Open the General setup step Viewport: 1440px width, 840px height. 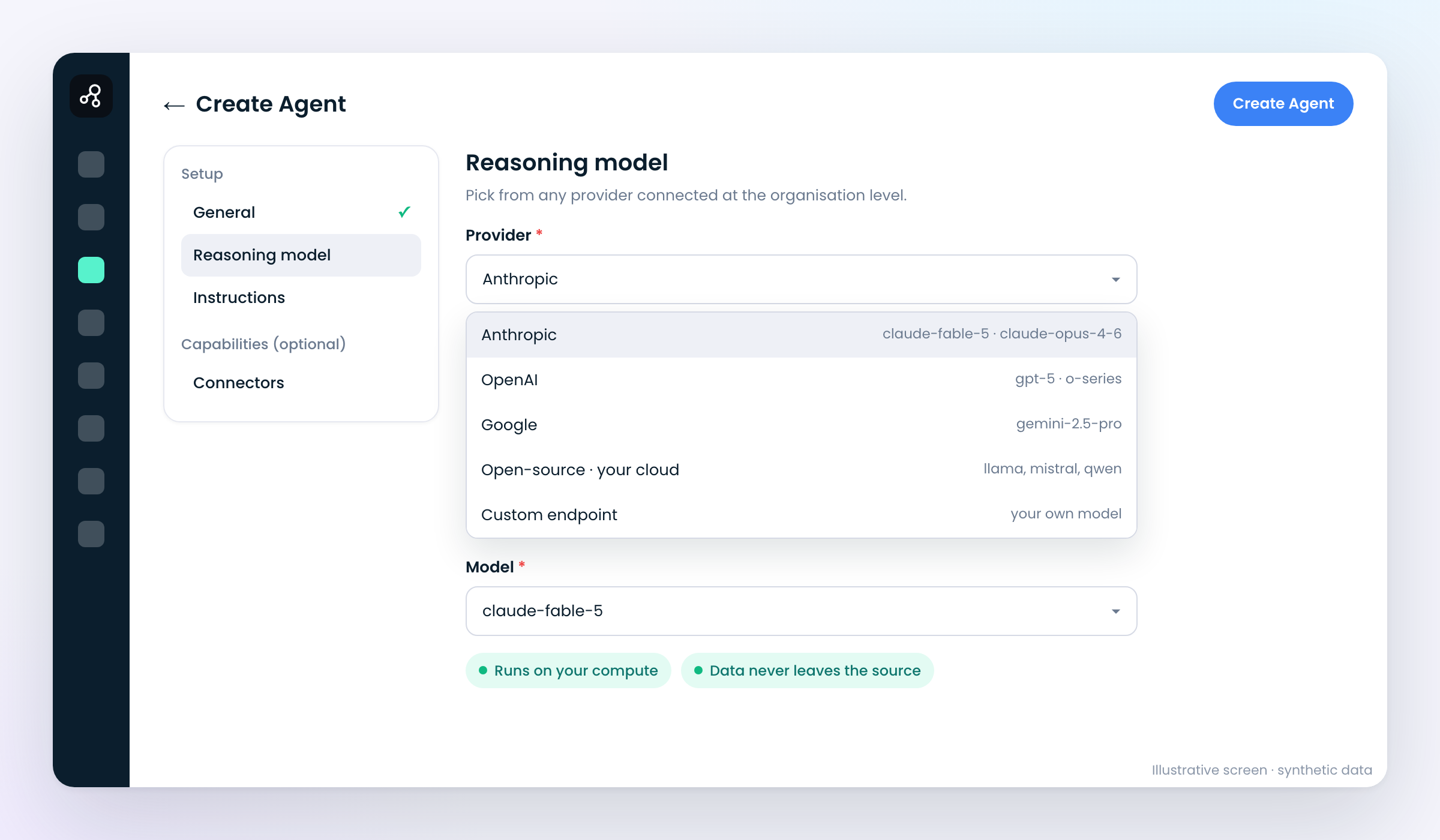pyautogui.click(x=301, y=212)
